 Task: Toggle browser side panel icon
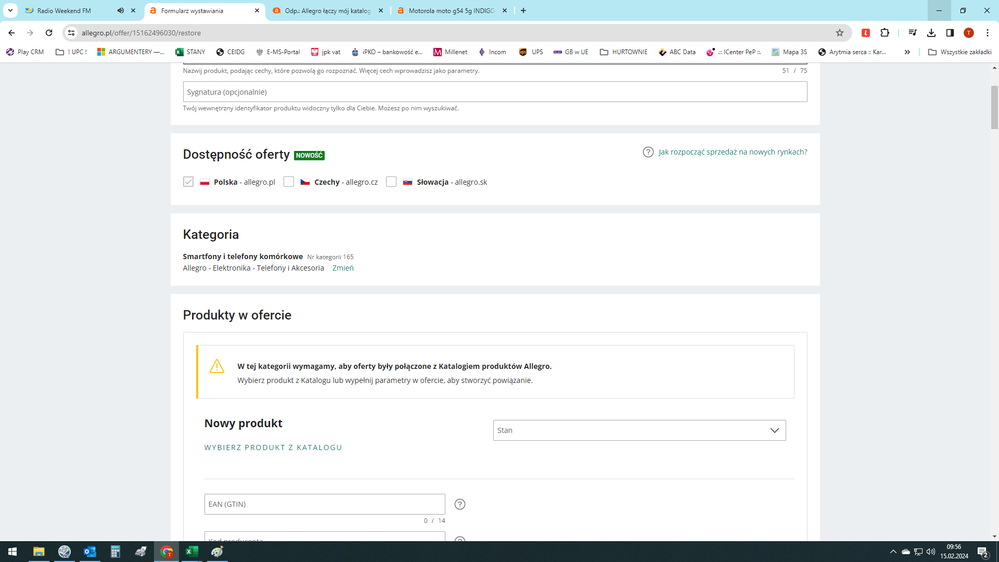coord(949,32)
